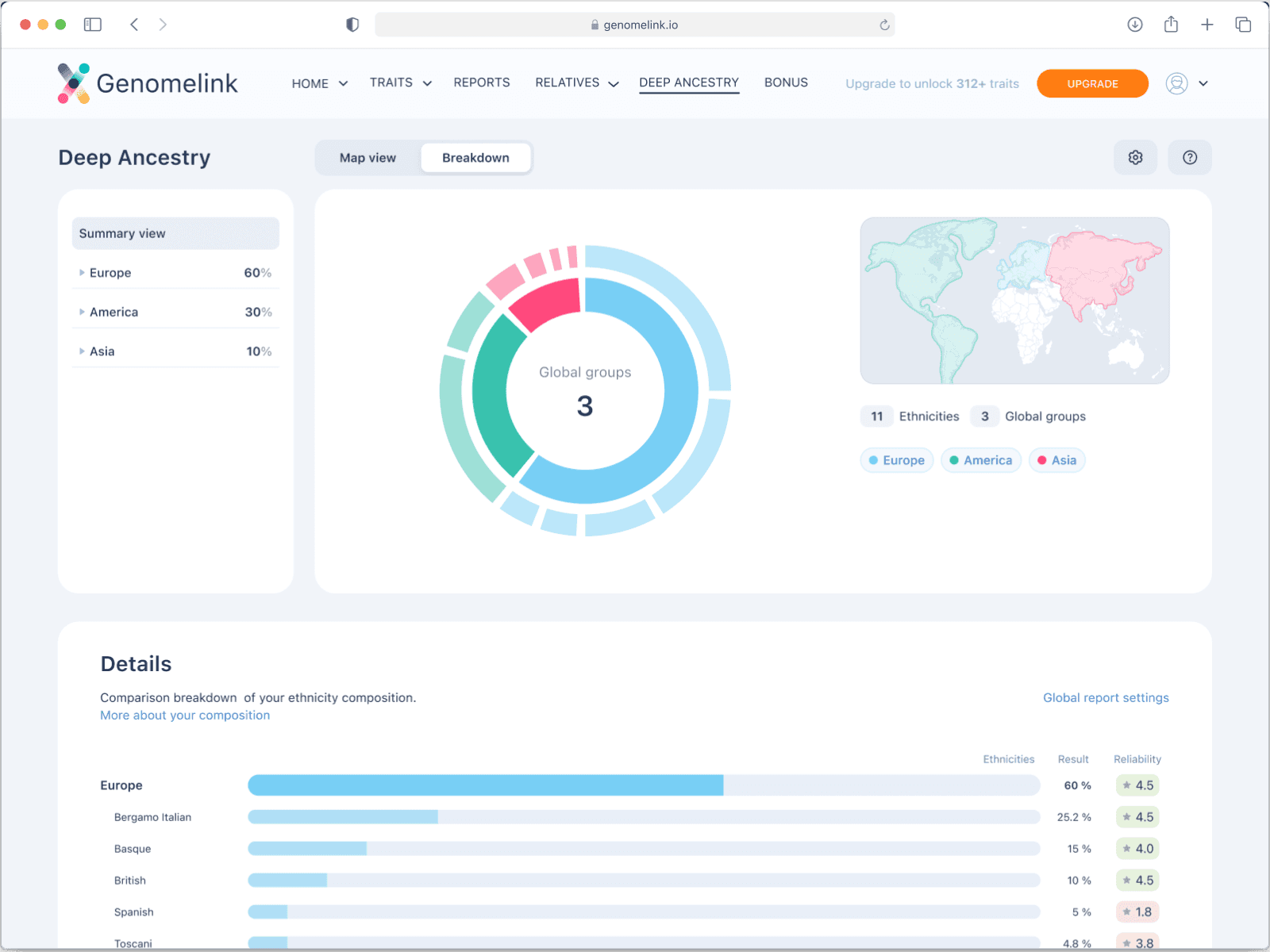Show the Safari tab overview
1270x952 pixels.
[1243, 25]
